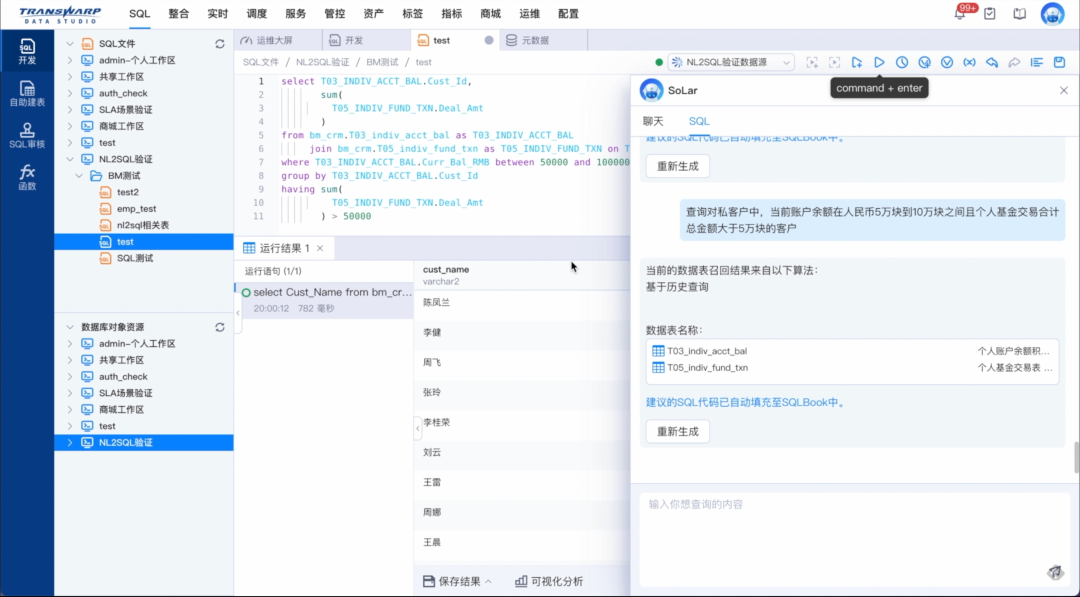The image size is (1080, 597).
Task: Open the 运维 top menu
Action: (x=529, y=14)
